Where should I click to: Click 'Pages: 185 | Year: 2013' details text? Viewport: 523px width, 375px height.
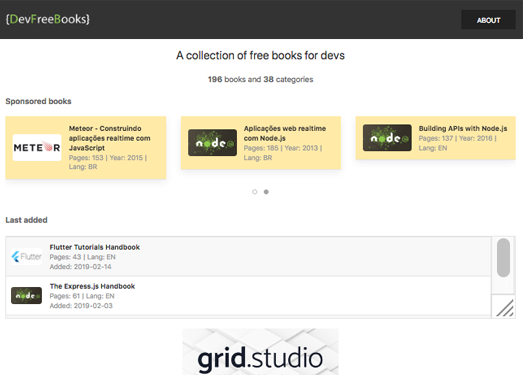(x=283, y=153)
